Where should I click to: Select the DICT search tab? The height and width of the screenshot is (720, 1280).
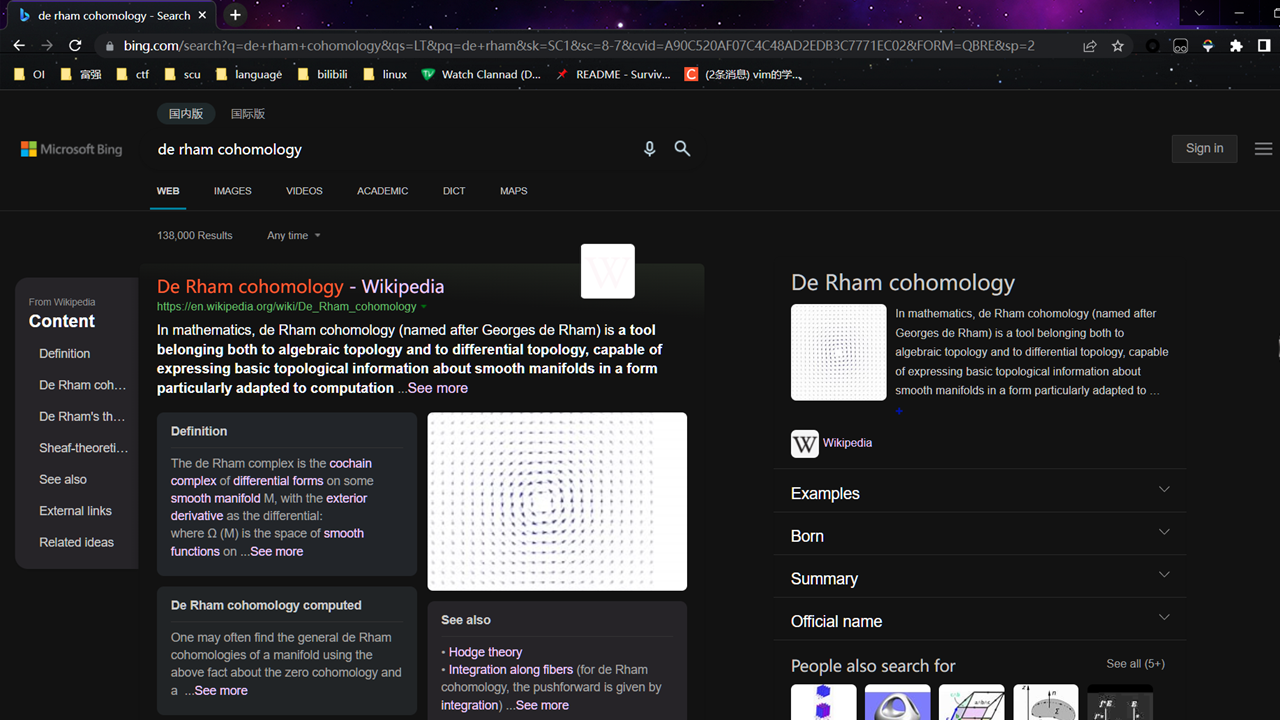pyautogui.click(x=454, y=191)
